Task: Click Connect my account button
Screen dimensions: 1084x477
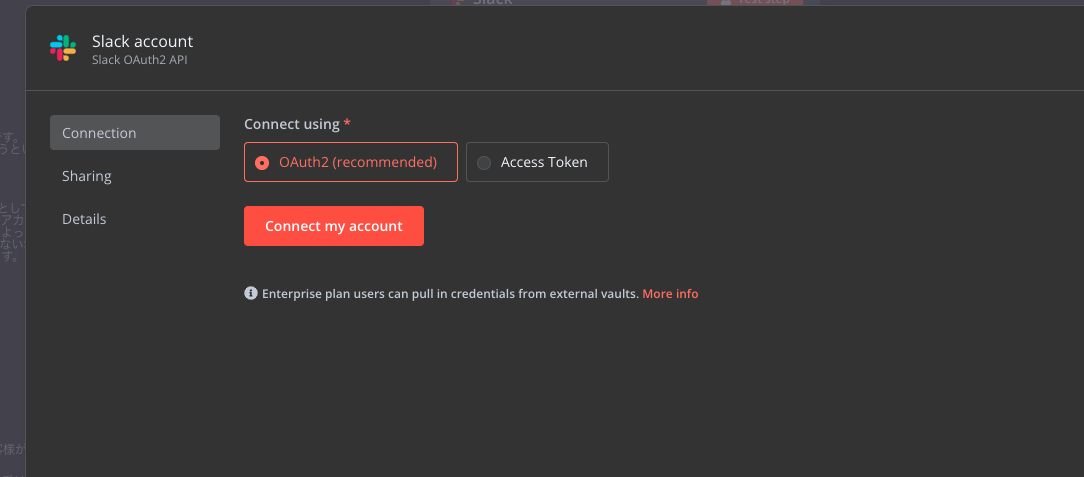Action: 334,226
